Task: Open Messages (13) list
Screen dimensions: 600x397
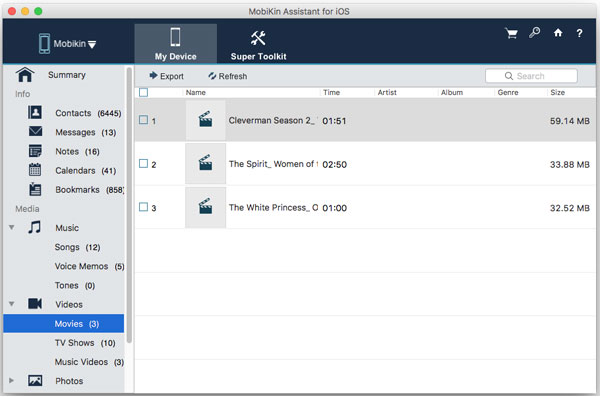Action: tap(86, 132)
